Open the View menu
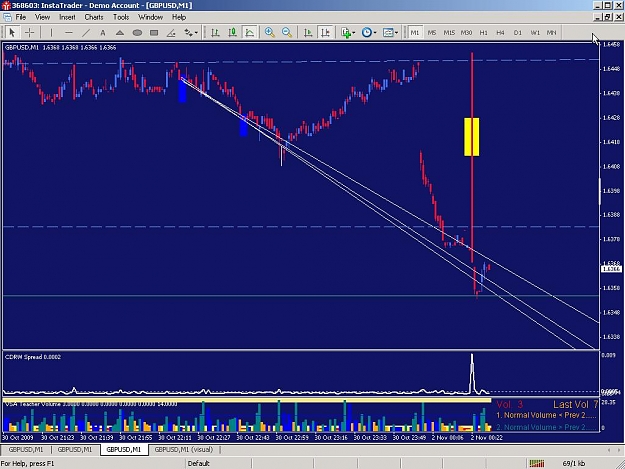This screenshot has width=625, height=469. pyautogui.click(x=42, y=17)
